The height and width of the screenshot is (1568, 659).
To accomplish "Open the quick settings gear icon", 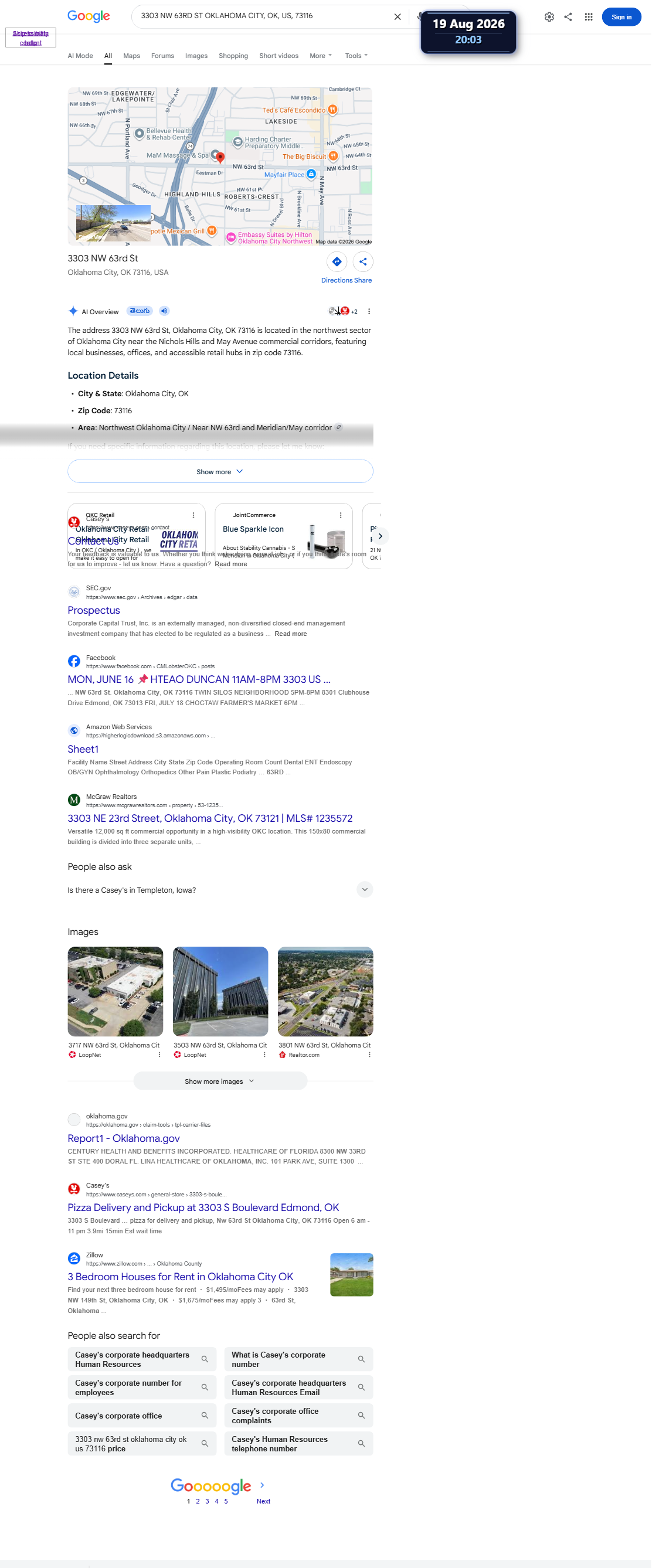I will (549, 17).
